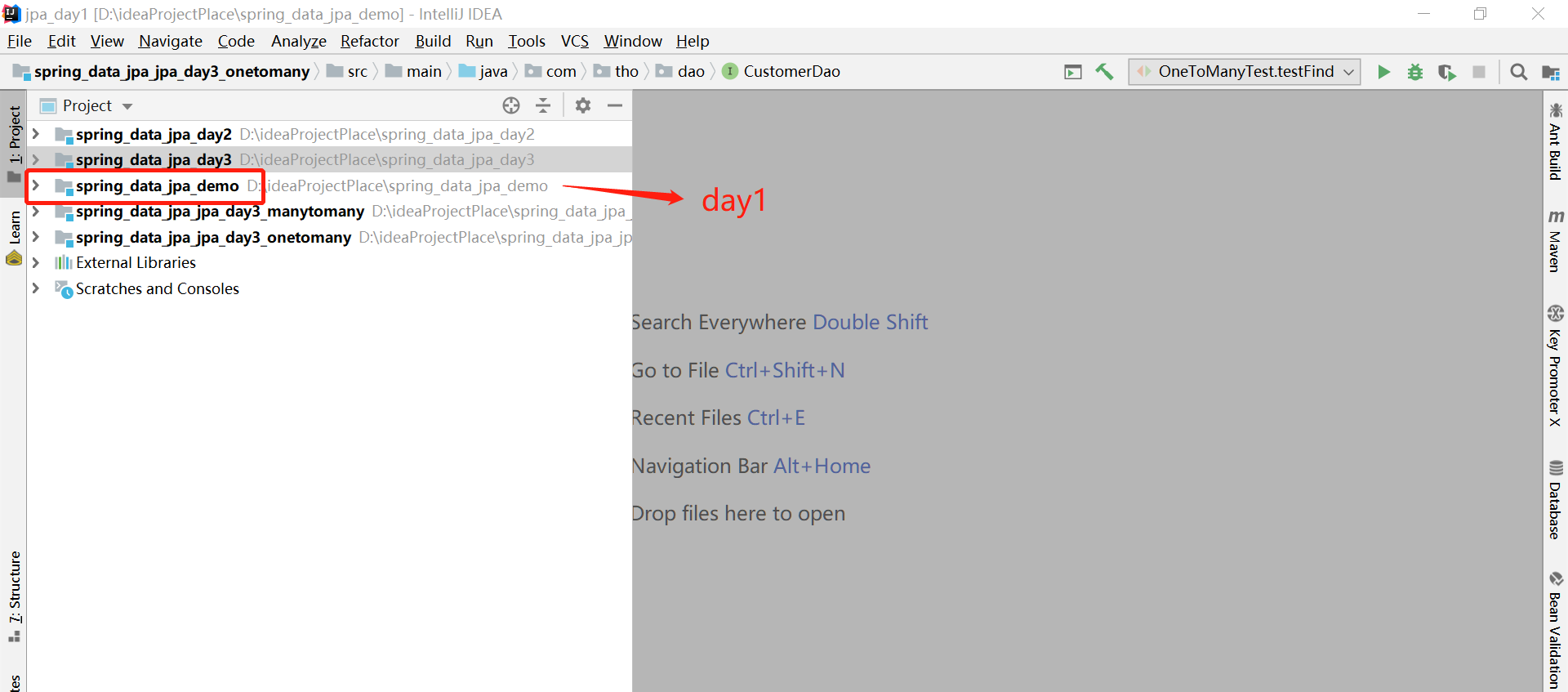1568x692 pixels.
Task: Hide the Project panel with minus icon
Action: (615, 105)
